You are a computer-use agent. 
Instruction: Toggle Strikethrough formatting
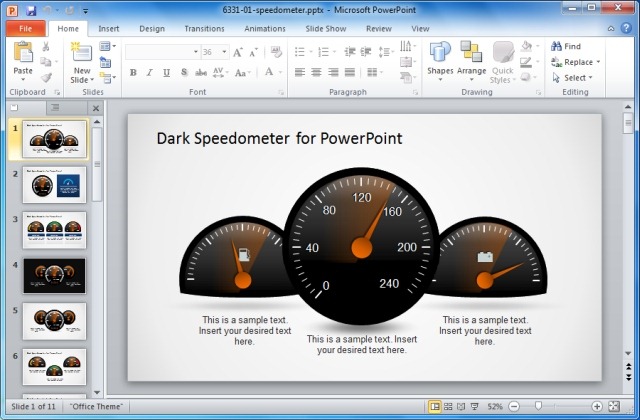(x=201, y=73)
